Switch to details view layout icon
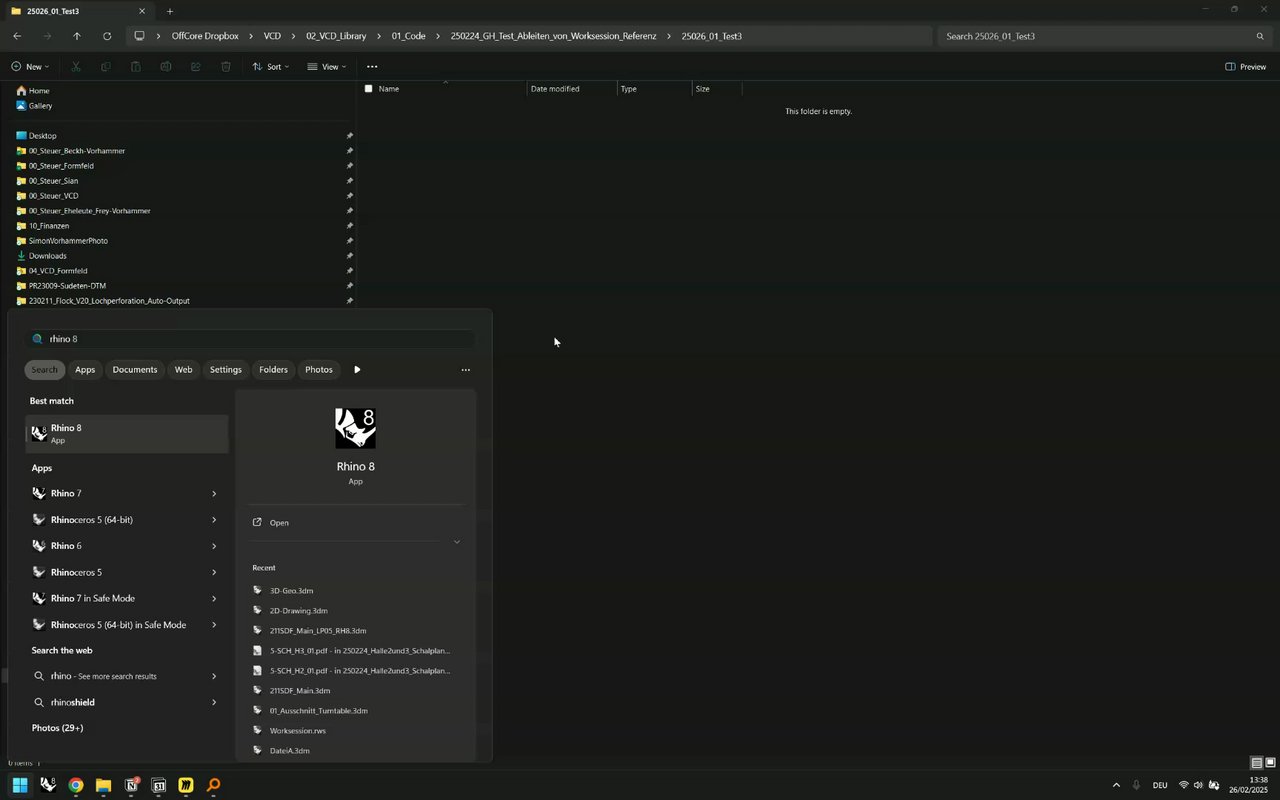Image resolution: width=1280 pixels, height=800 pixels. (1257, 763)
